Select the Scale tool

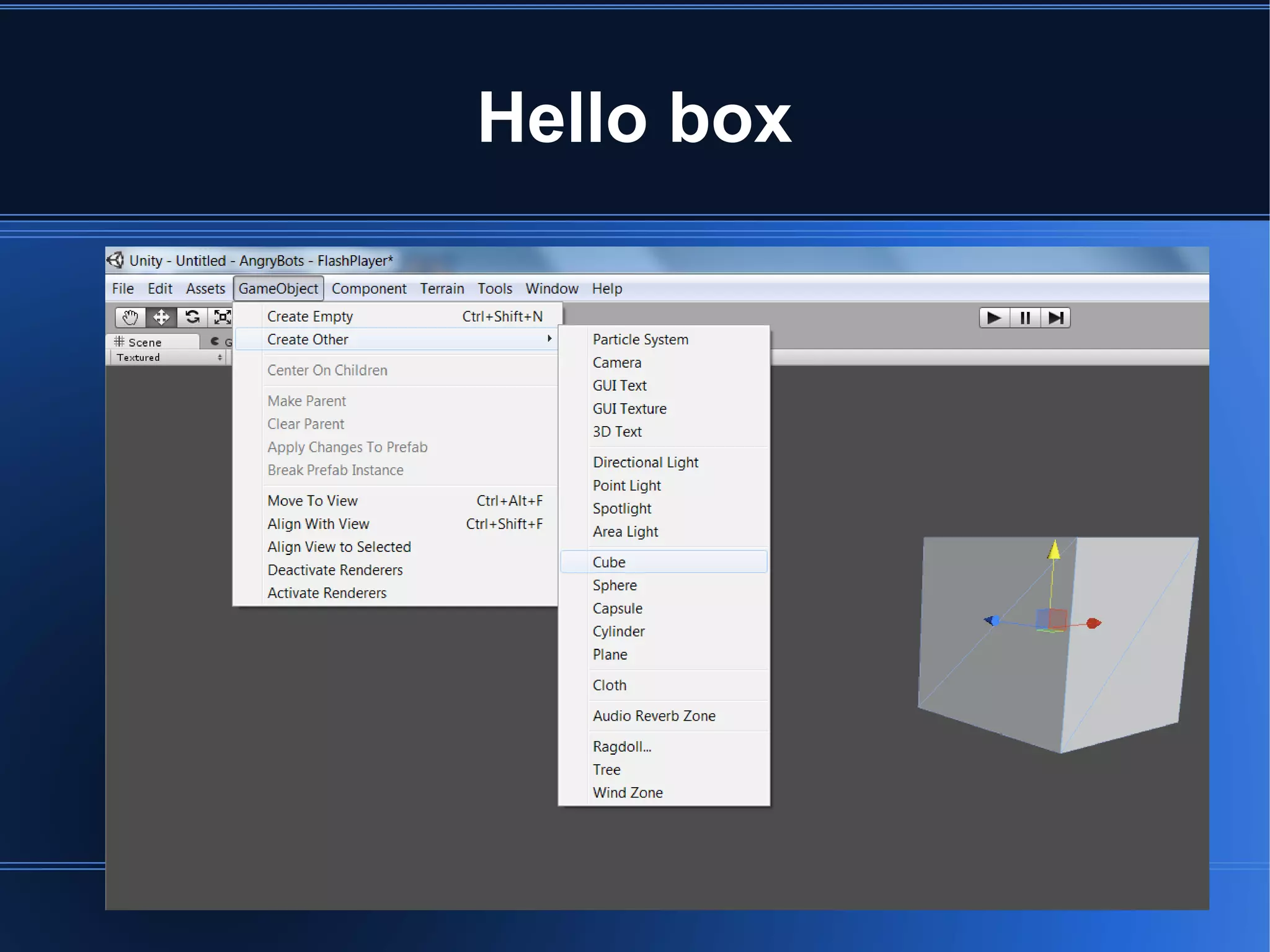point(221,318)
